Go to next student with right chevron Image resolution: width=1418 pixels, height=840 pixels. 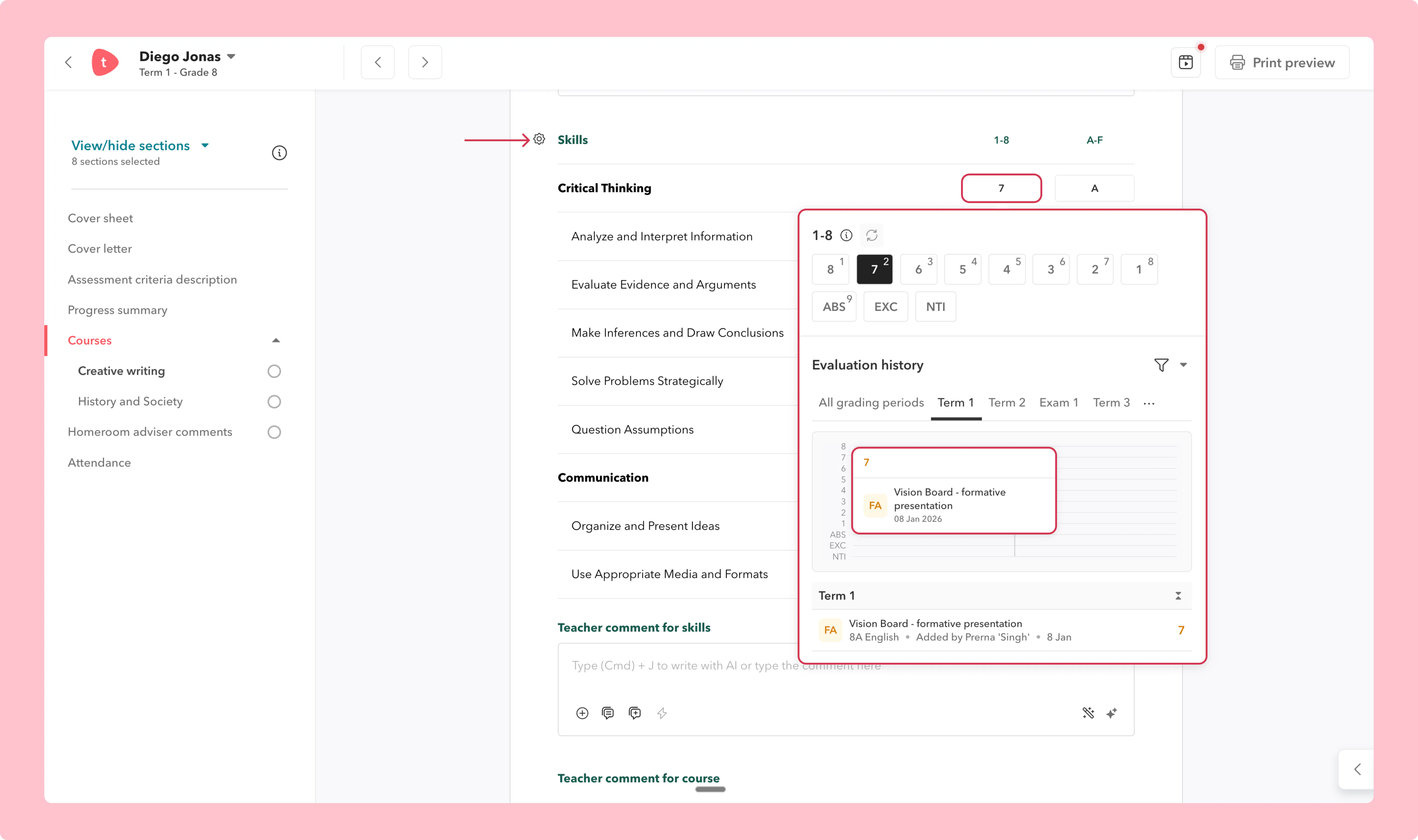click(x=425, y=62)
